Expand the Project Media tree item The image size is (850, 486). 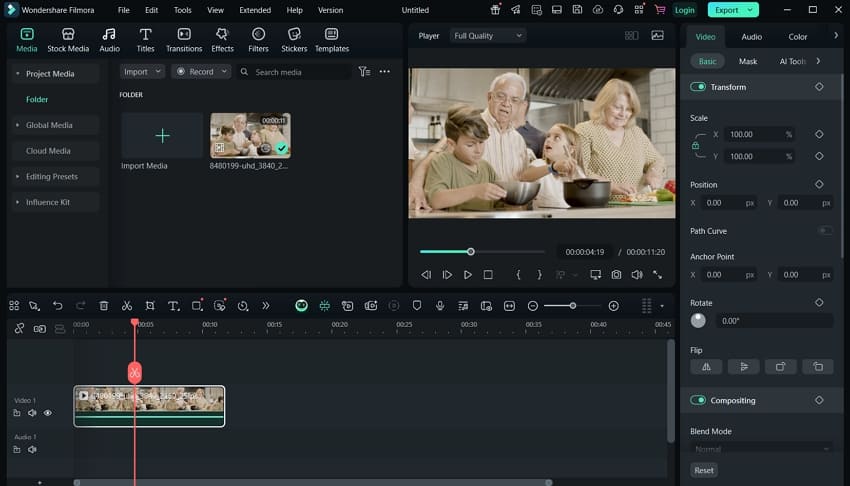click(x=17, y=73)
